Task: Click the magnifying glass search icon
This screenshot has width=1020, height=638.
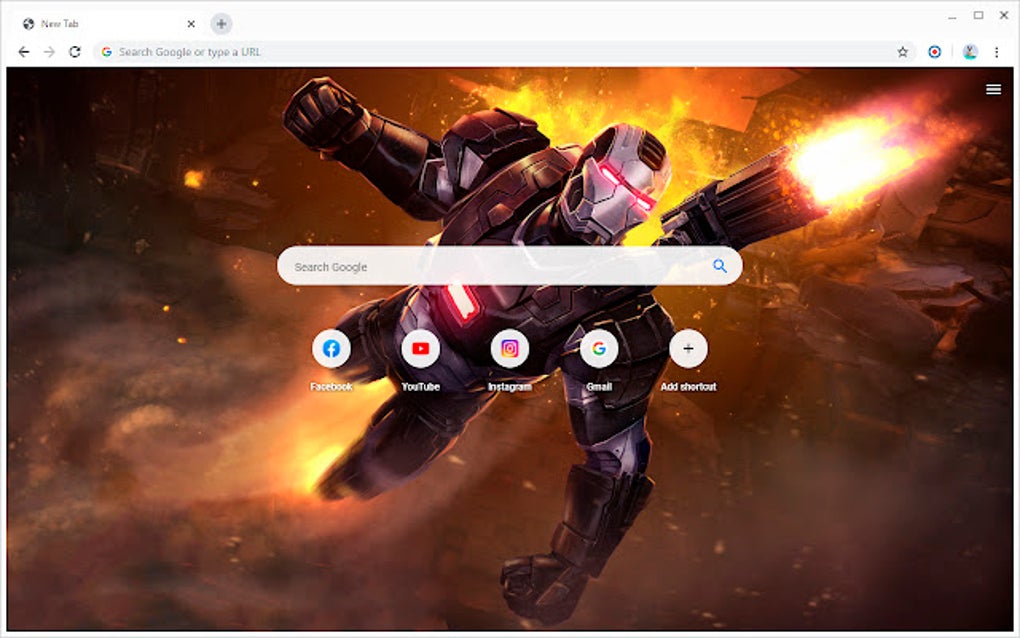Action: tap(718, 266)
